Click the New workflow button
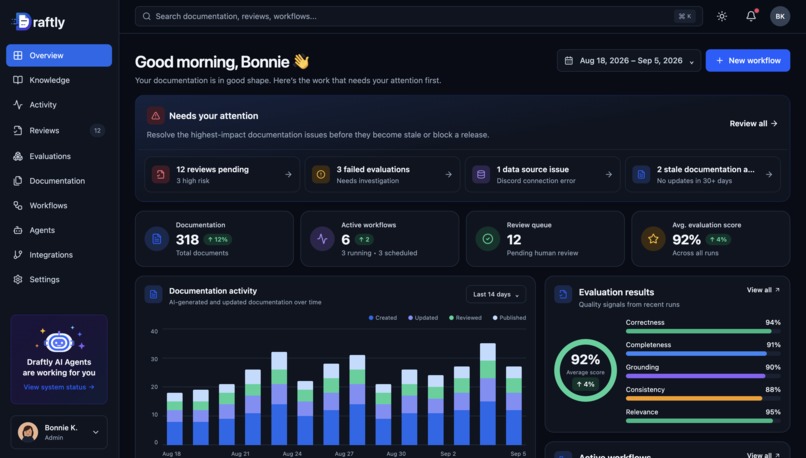Image resolution: width=806 pixels, height=458 pixels. coord(748,61)
